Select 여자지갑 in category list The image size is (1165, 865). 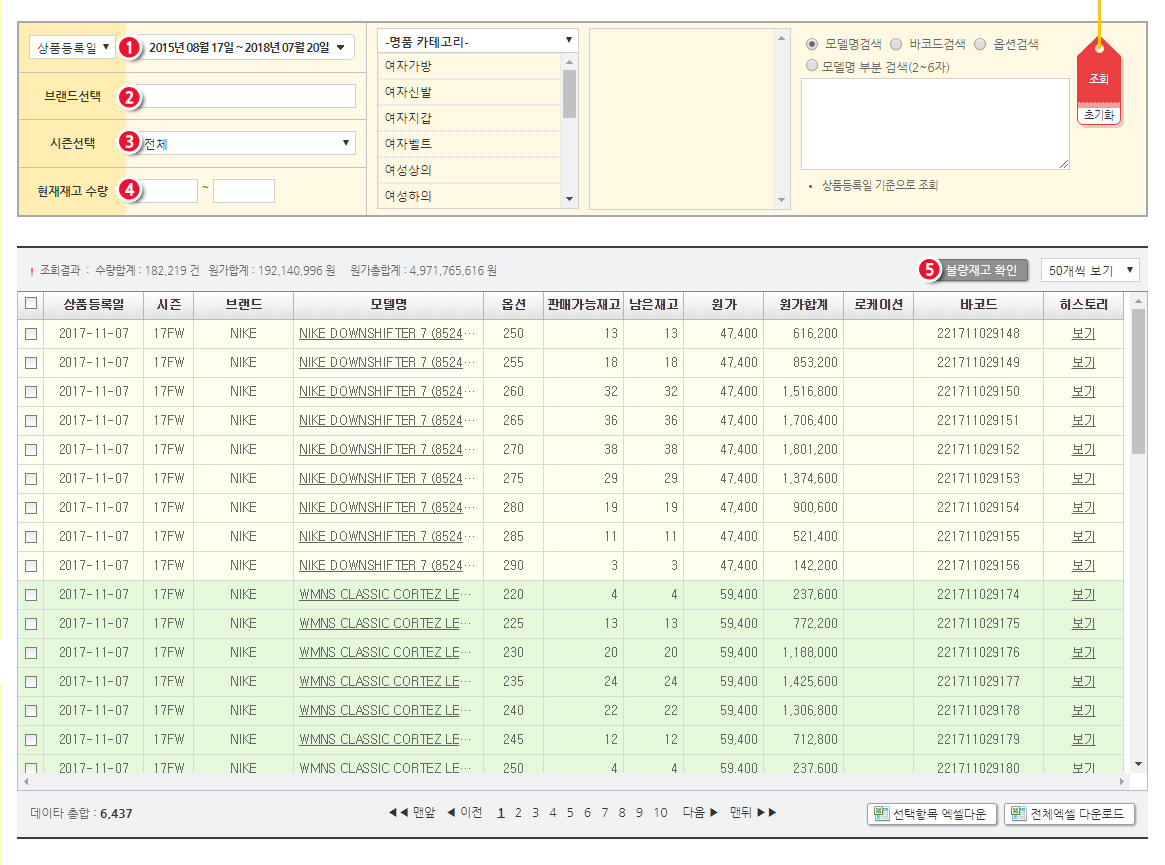[470, 118]
